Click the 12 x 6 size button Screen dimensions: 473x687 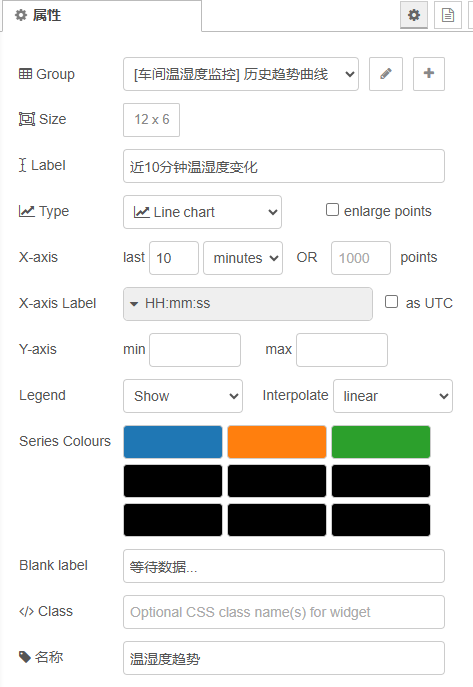(152, 120)
